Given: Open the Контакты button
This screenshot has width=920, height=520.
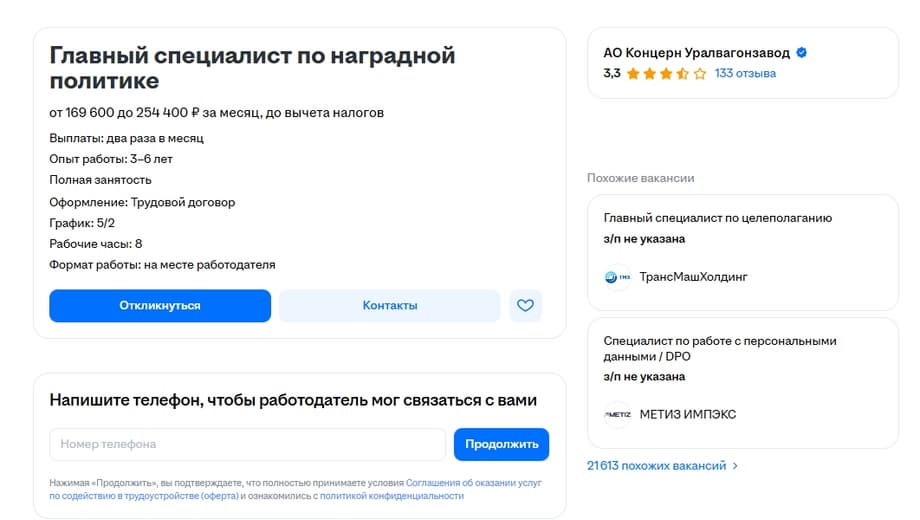Looking at the screenshot, I should (x=389, y=306).
